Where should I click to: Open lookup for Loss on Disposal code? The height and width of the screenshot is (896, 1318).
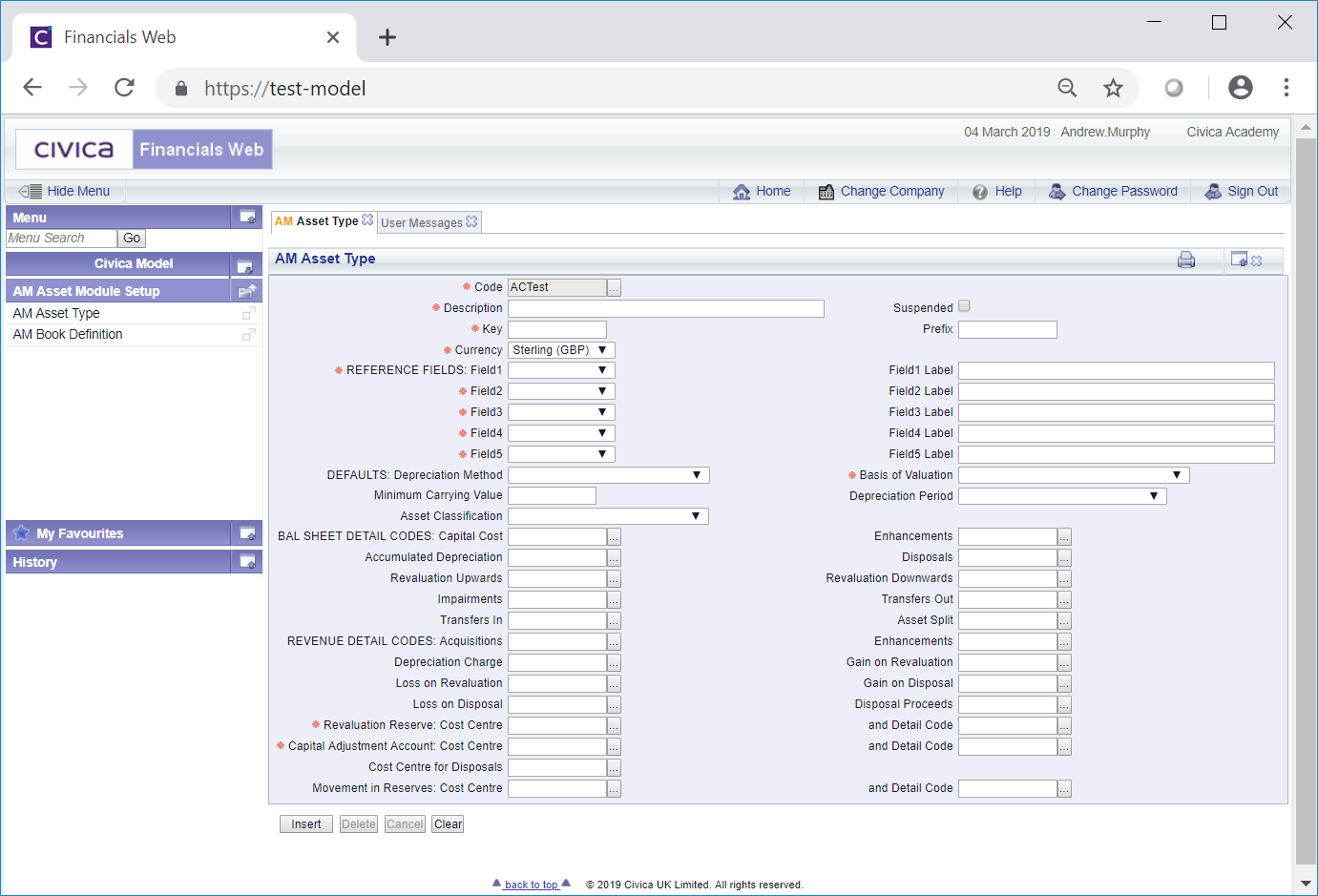(x=614, y=705)
